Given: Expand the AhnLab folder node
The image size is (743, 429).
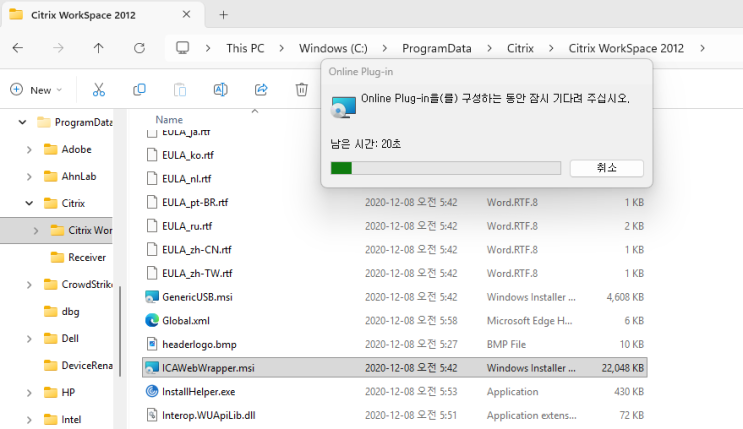Looking at the screenshot, I should pyautogui.click(x=29, y=176).
